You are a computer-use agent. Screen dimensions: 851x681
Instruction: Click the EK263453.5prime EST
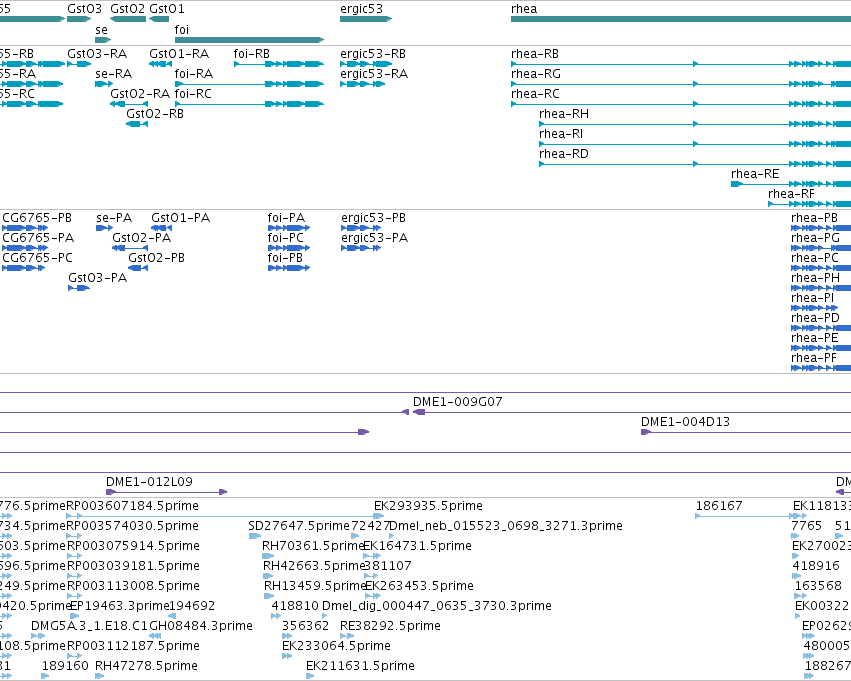[x=373, y=596]
